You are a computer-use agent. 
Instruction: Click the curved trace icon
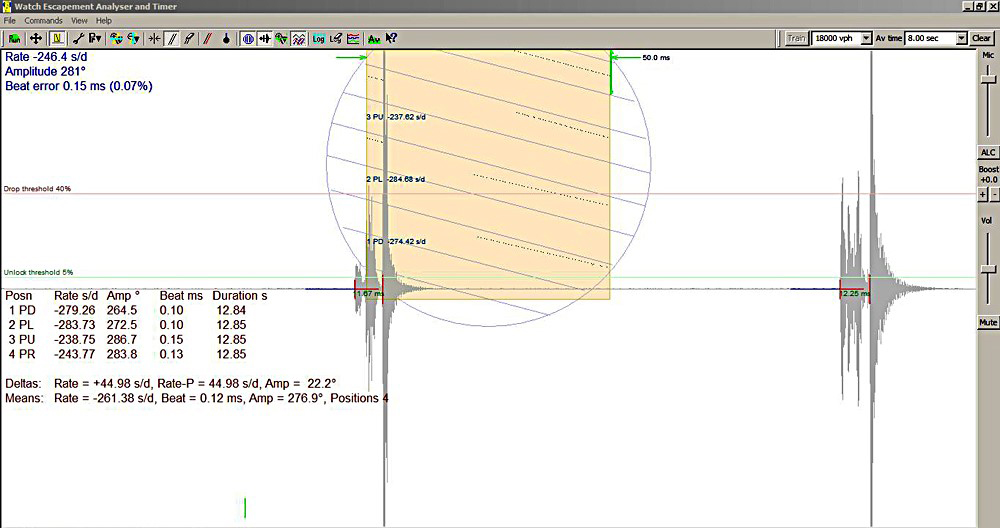click(189, 39)
